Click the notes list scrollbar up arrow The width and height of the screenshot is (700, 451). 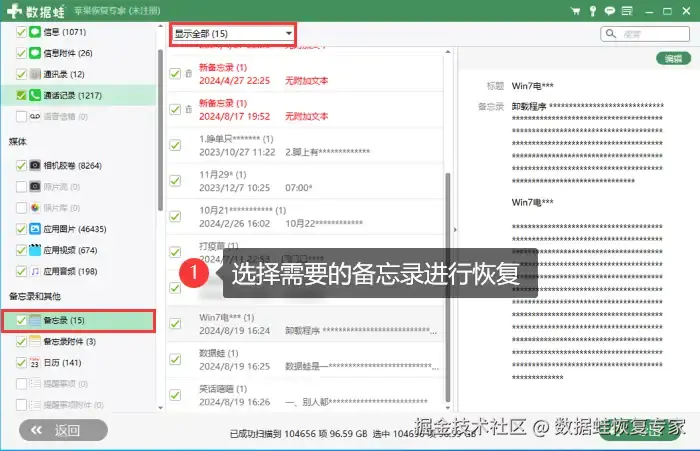(448, 52)
